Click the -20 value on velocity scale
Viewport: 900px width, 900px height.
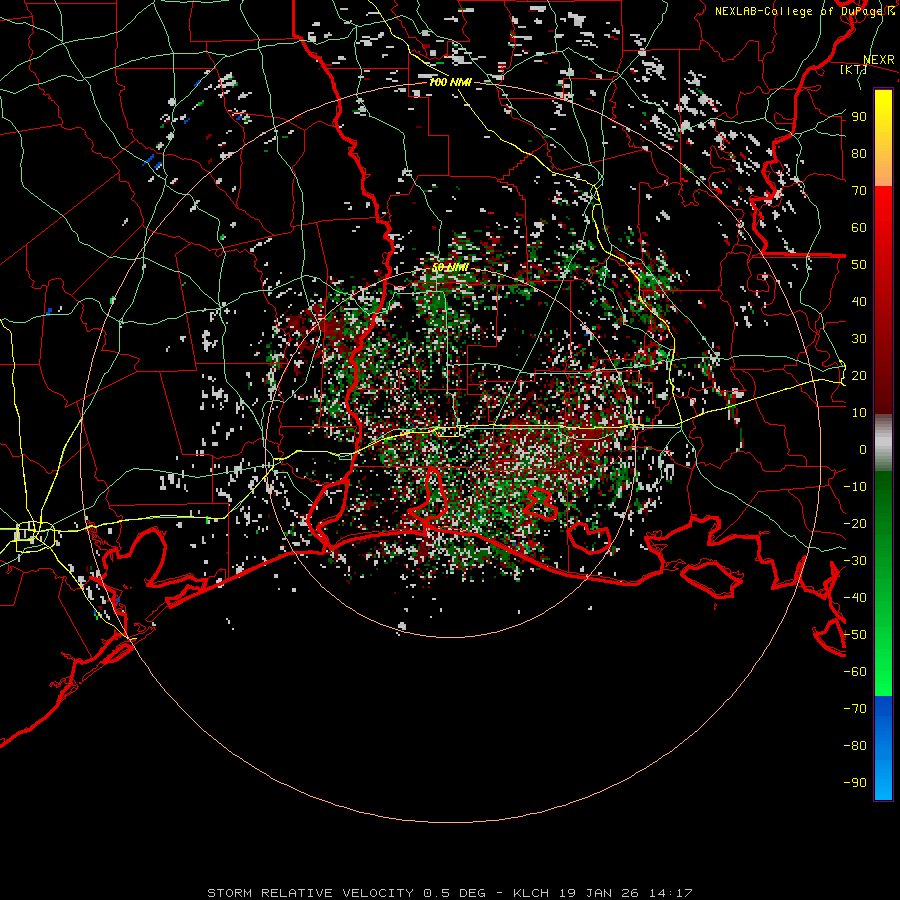point(855,523)
